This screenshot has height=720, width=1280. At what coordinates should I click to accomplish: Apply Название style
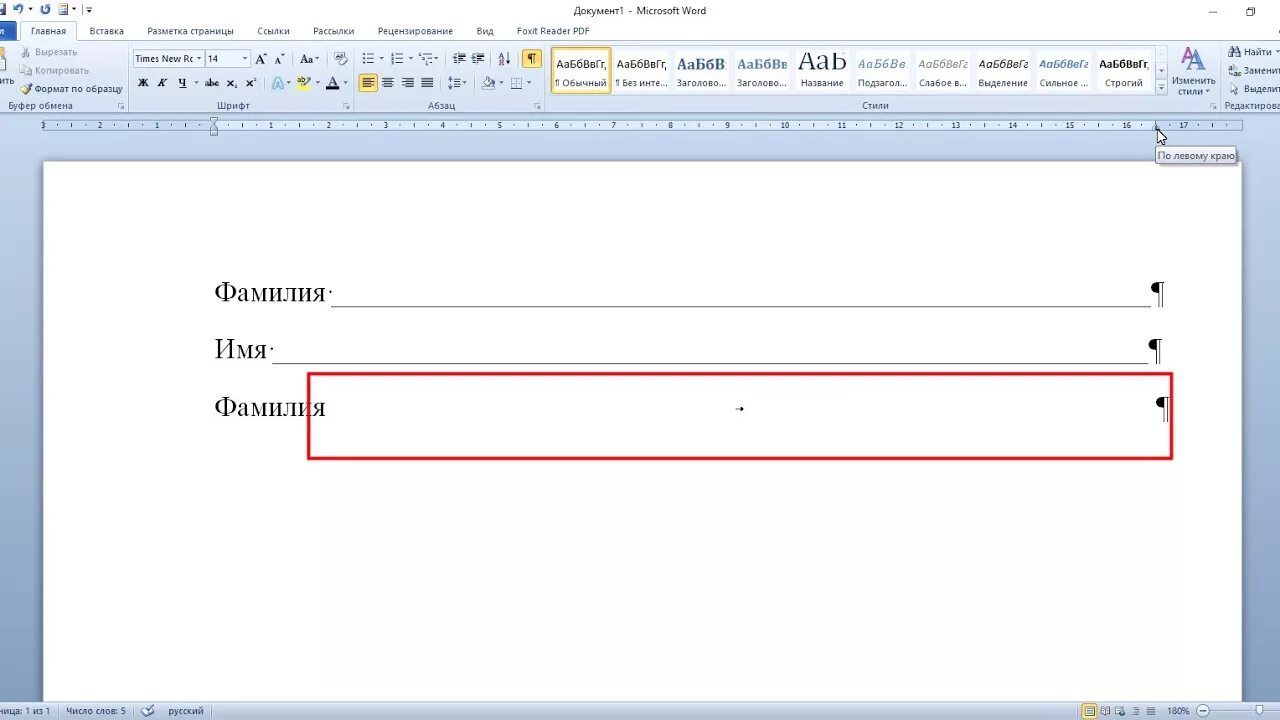pos(822,70)
